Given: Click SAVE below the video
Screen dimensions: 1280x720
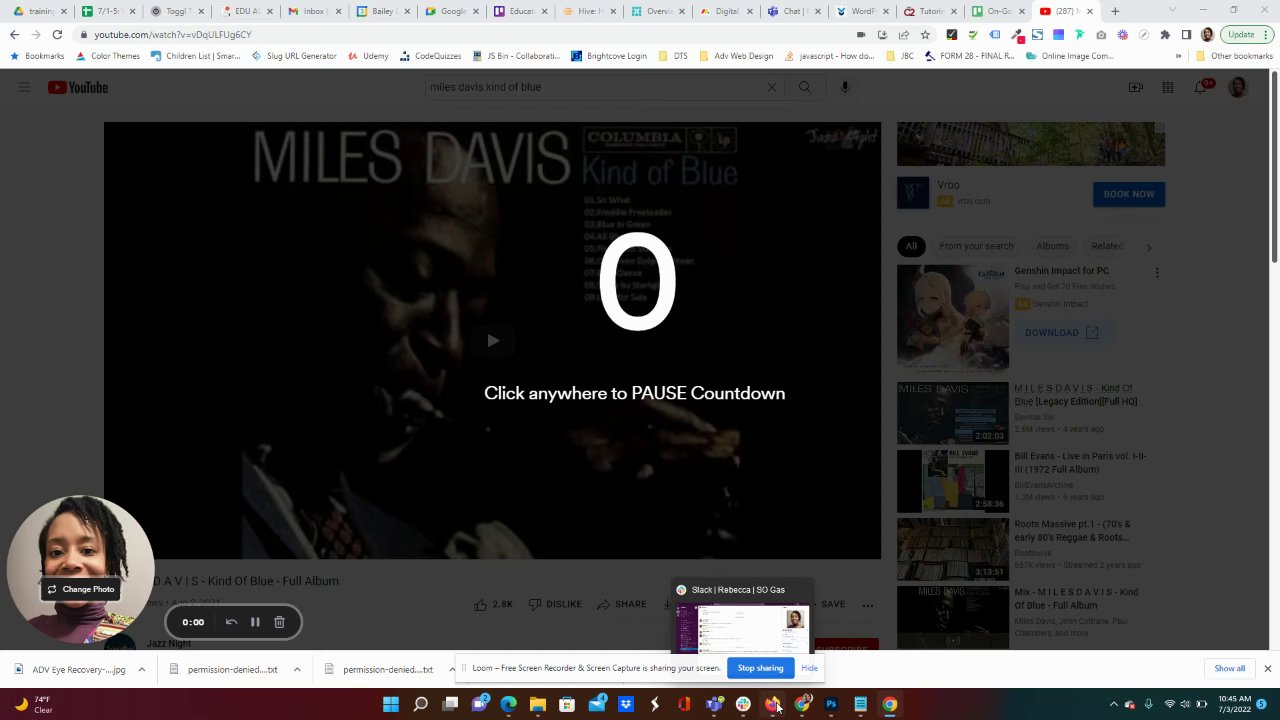Looking at the screenshot, I should tap(833, 604).
